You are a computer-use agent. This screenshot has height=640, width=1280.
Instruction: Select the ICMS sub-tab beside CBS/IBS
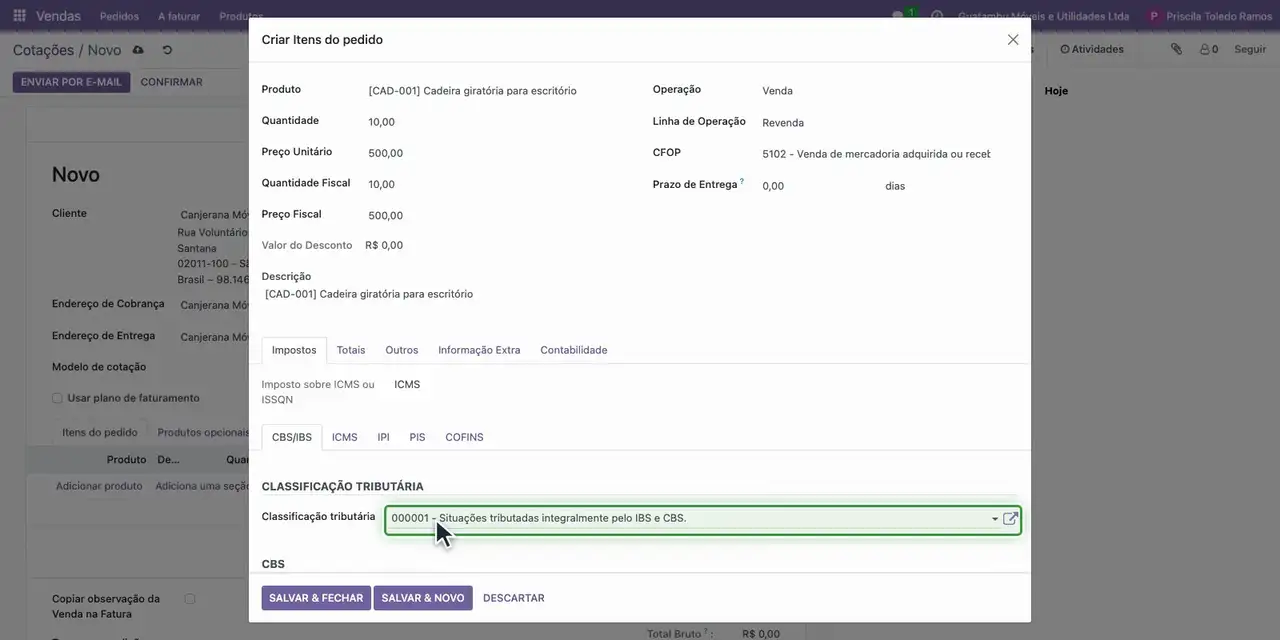click(345, 437)
